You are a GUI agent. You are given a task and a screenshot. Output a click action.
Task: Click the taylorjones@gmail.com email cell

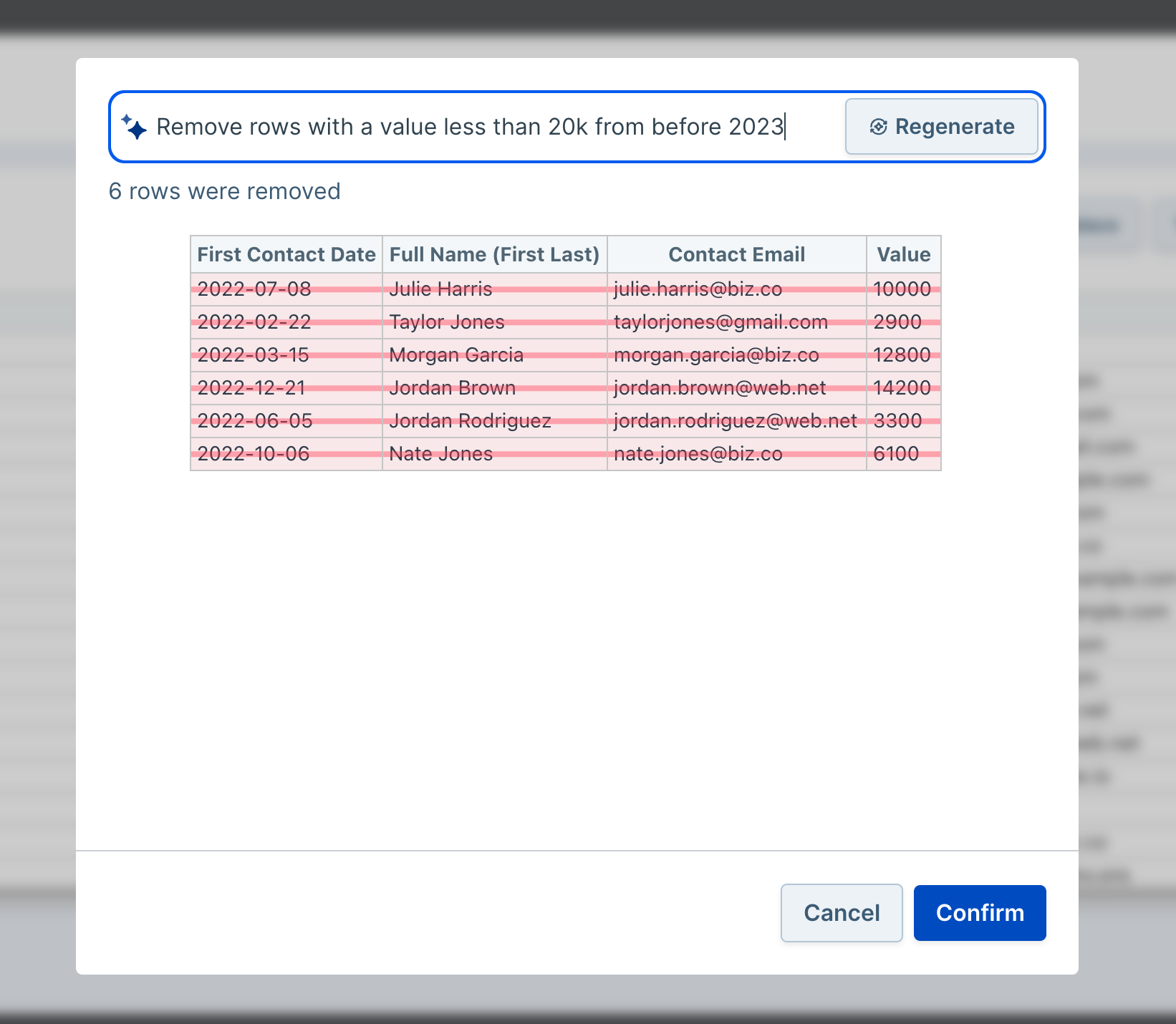(737, 322)
